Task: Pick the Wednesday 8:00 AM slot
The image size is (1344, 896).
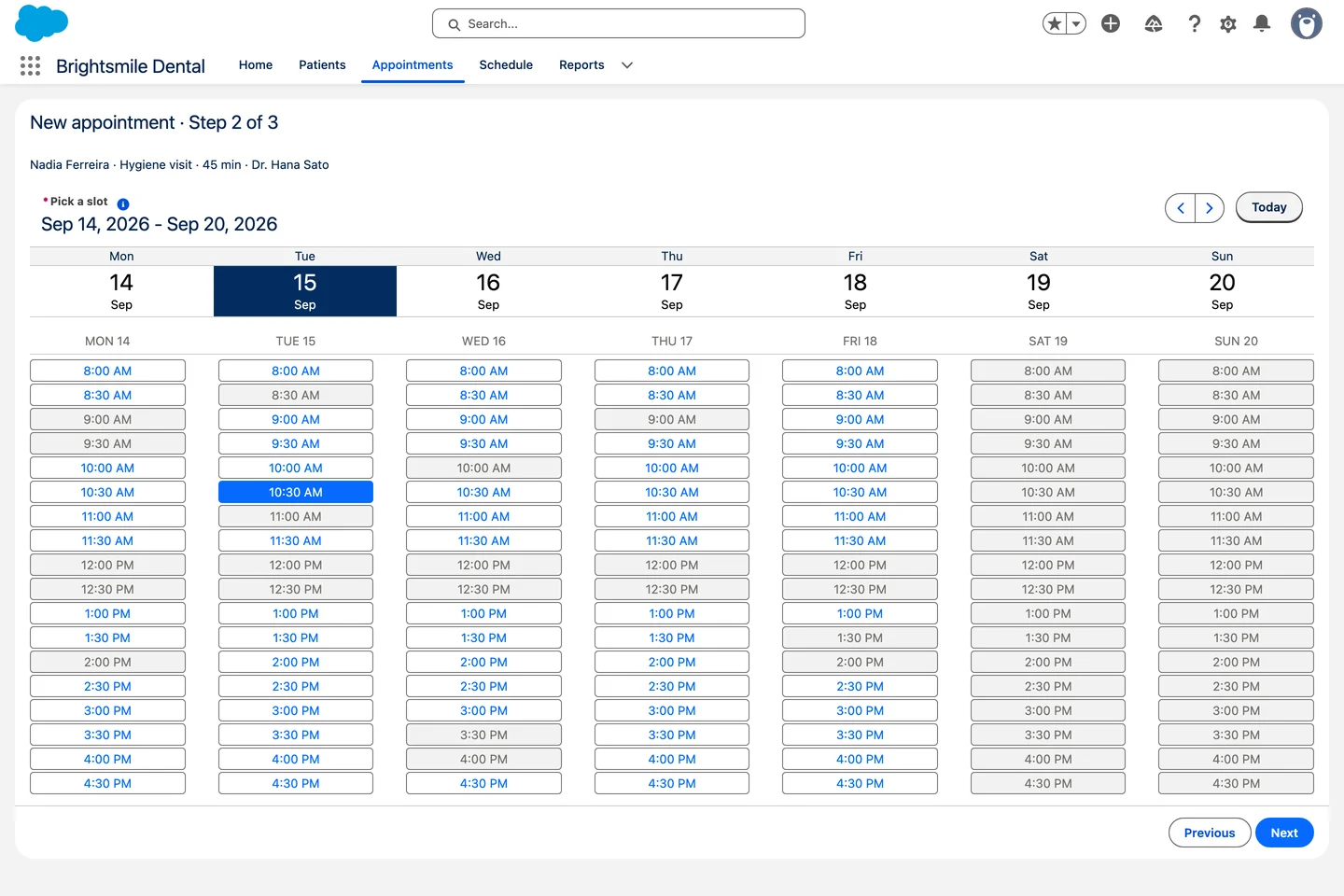Action: pyautogui.click(x=483, y=371)
